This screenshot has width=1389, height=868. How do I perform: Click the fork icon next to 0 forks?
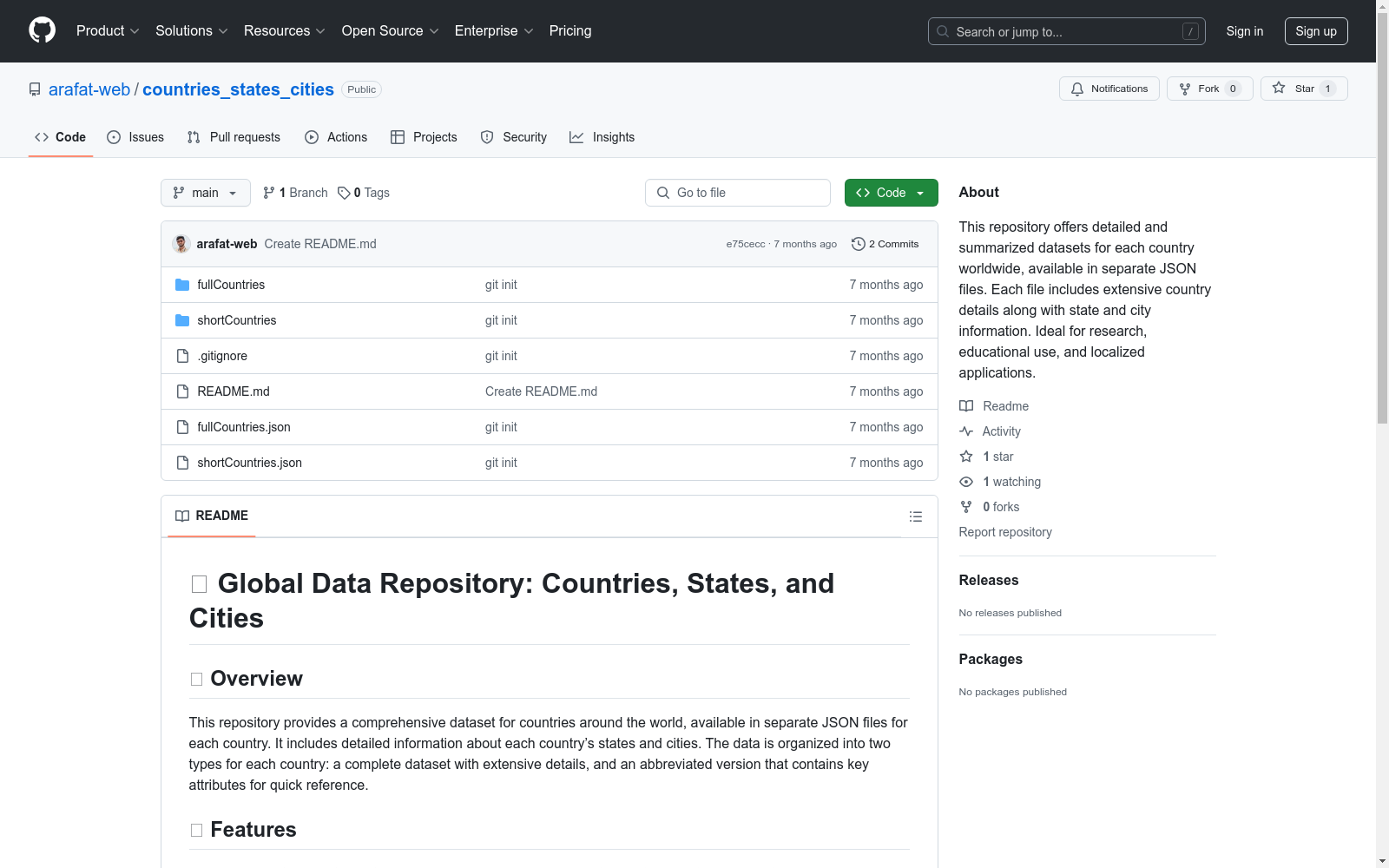[966, 507]
